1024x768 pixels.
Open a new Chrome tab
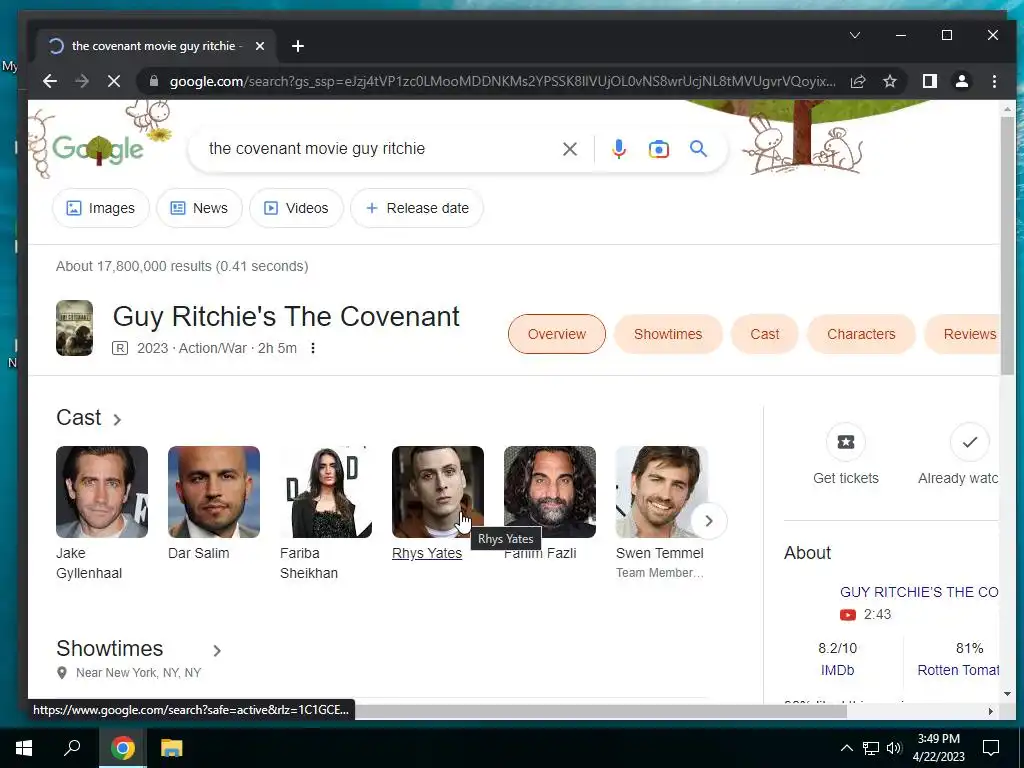tap(298, 46)
